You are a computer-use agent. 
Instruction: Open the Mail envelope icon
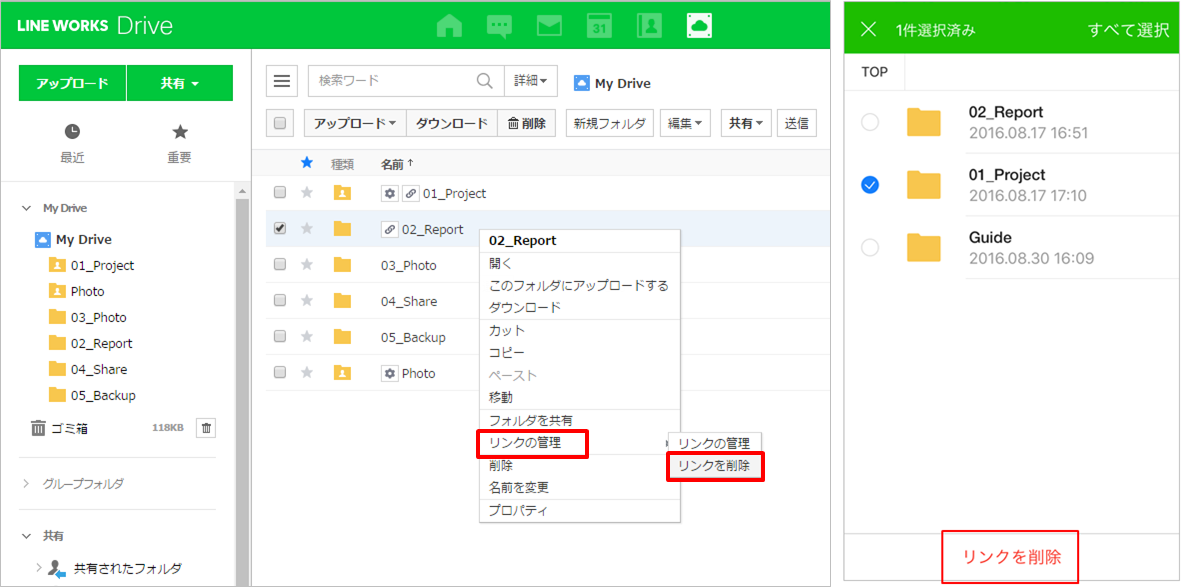click(x=549, y=26)
